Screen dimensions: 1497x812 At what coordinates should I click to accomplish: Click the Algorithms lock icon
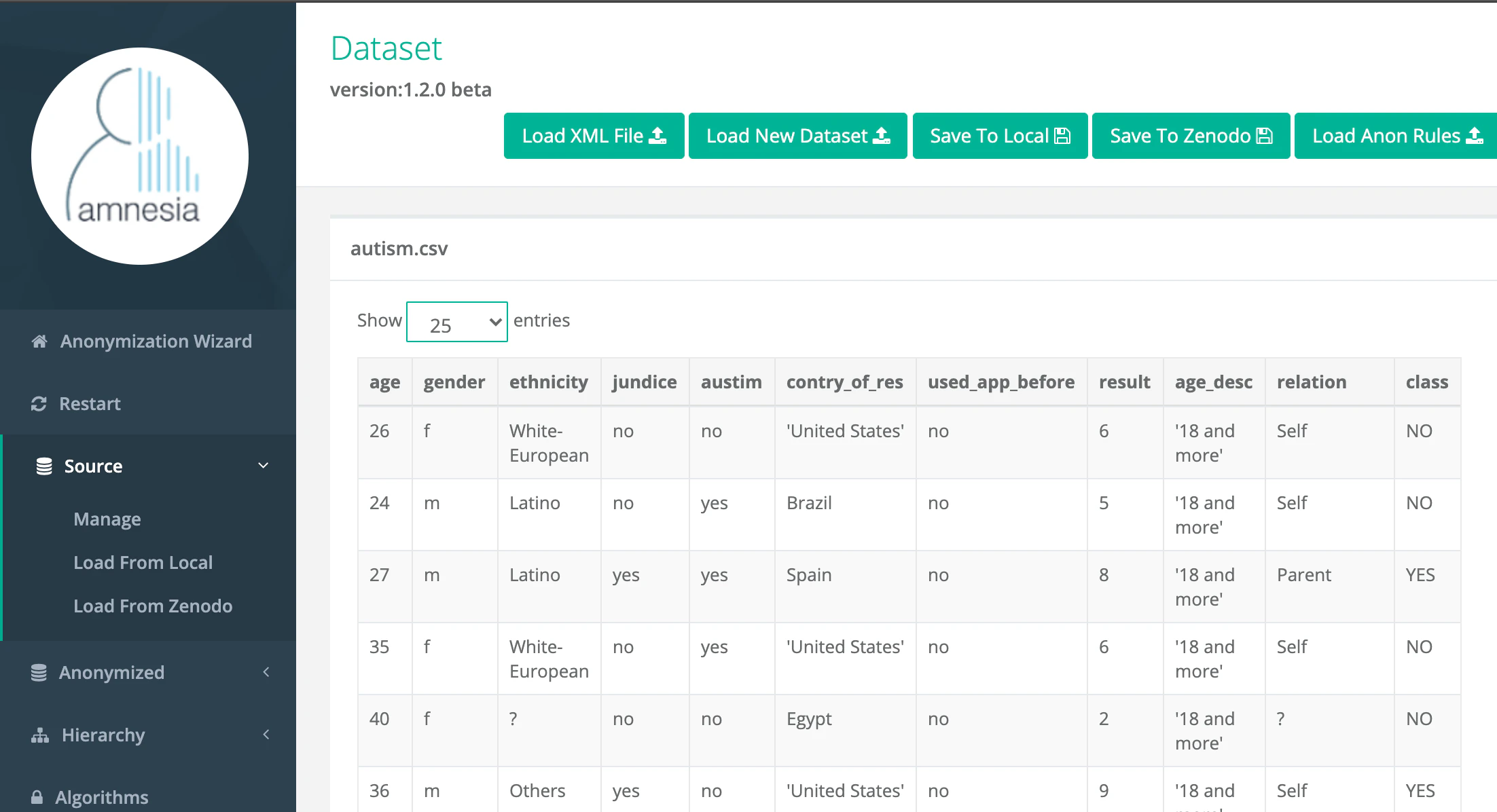37,796
